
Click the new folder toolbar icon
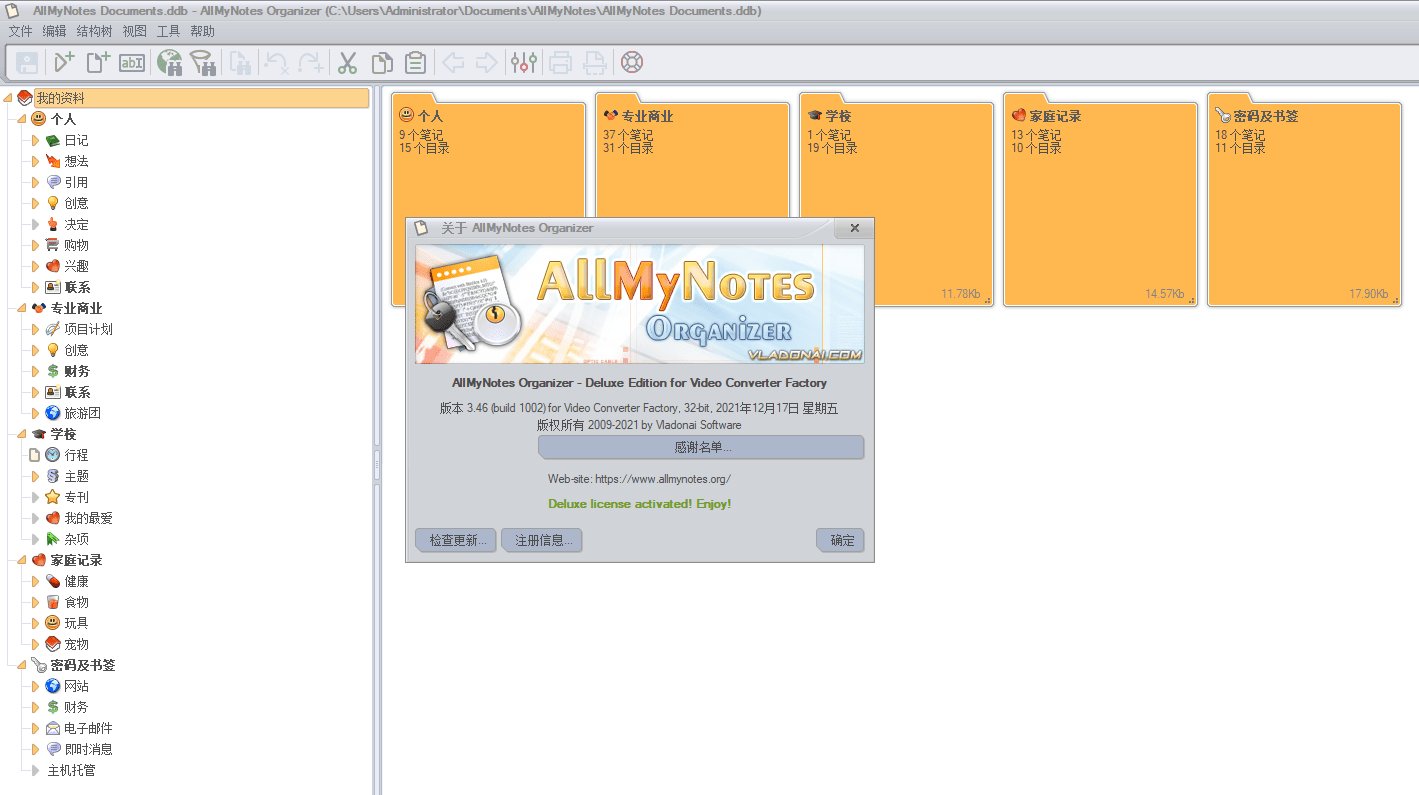tap(64, 63)
